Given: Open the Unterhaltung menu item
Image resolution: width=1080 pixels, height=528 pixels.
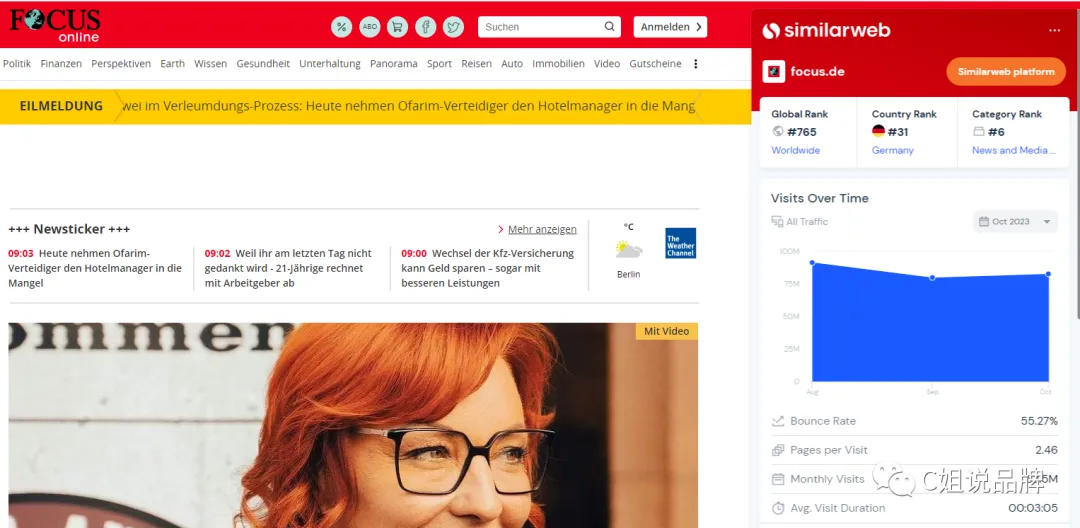Looking at the screenshot, I should pyautogui.click(x=330, y=63).
